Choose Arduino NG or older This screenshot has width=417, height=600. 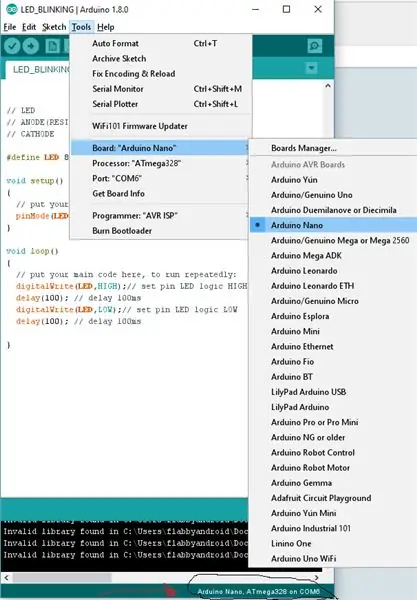pos(333,437)
